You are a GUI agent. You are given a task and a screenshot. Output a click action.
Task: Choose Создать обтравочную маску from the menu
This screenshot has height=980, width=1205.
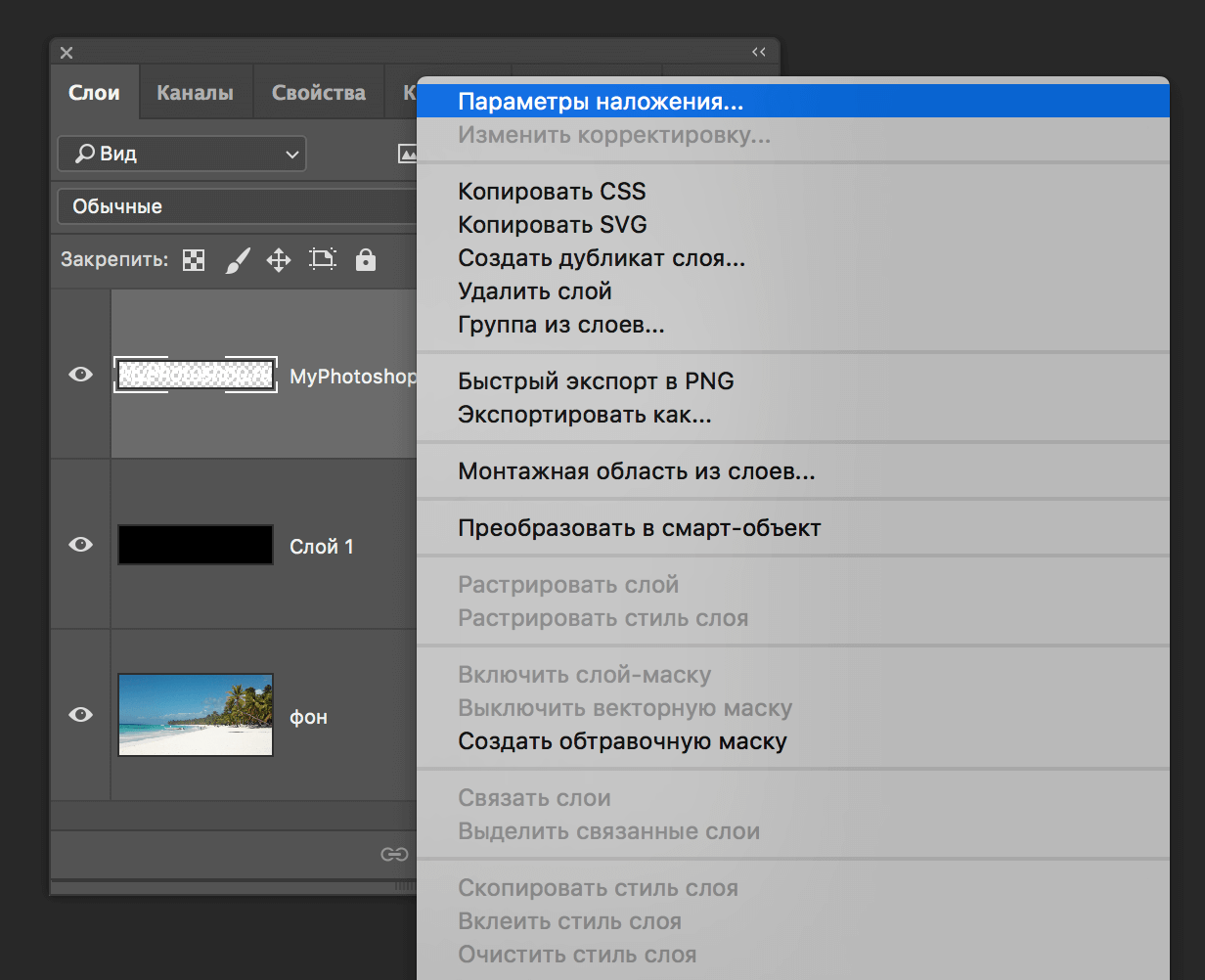coord(622,741)
